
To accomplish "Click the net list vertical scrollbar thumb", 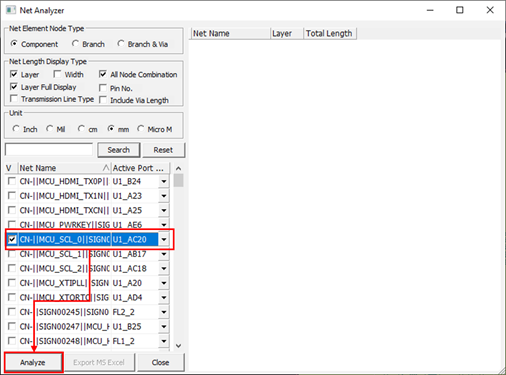I will tap(179, 180).
